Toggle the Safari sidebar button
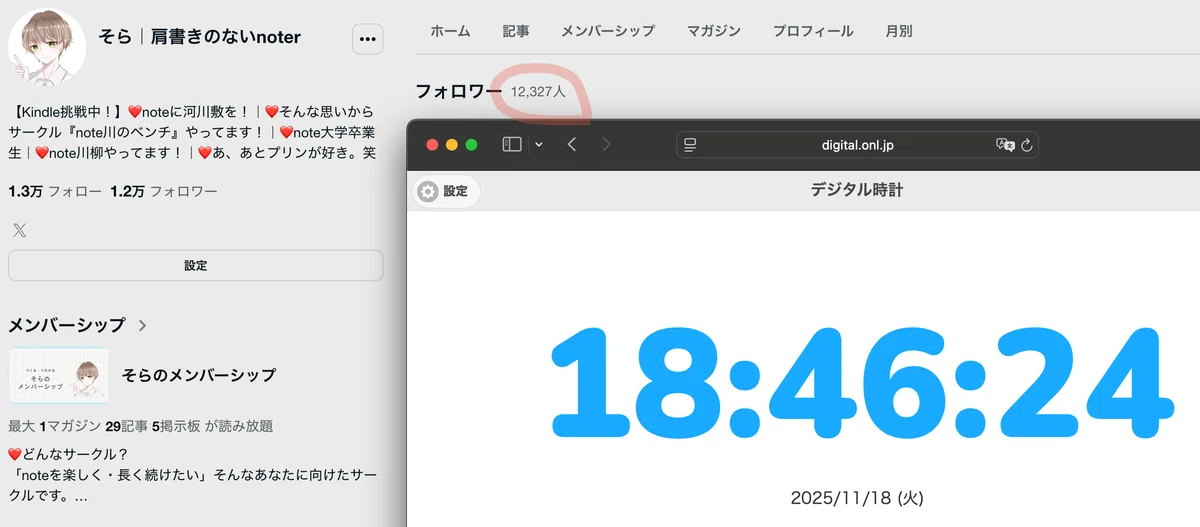The height and width of the screenshot is (527, 1200). click(512, 145)
